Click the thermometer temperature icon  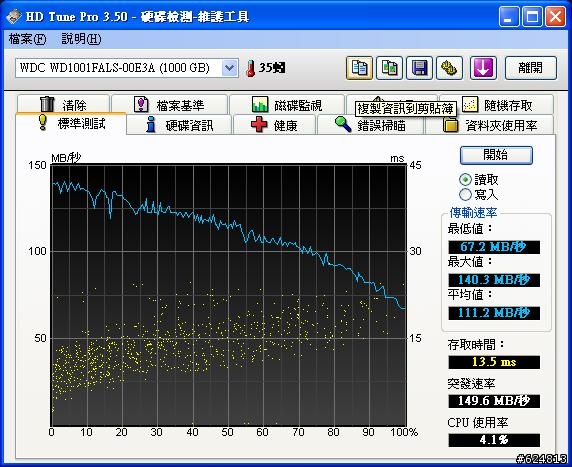(x=250, y=68)
